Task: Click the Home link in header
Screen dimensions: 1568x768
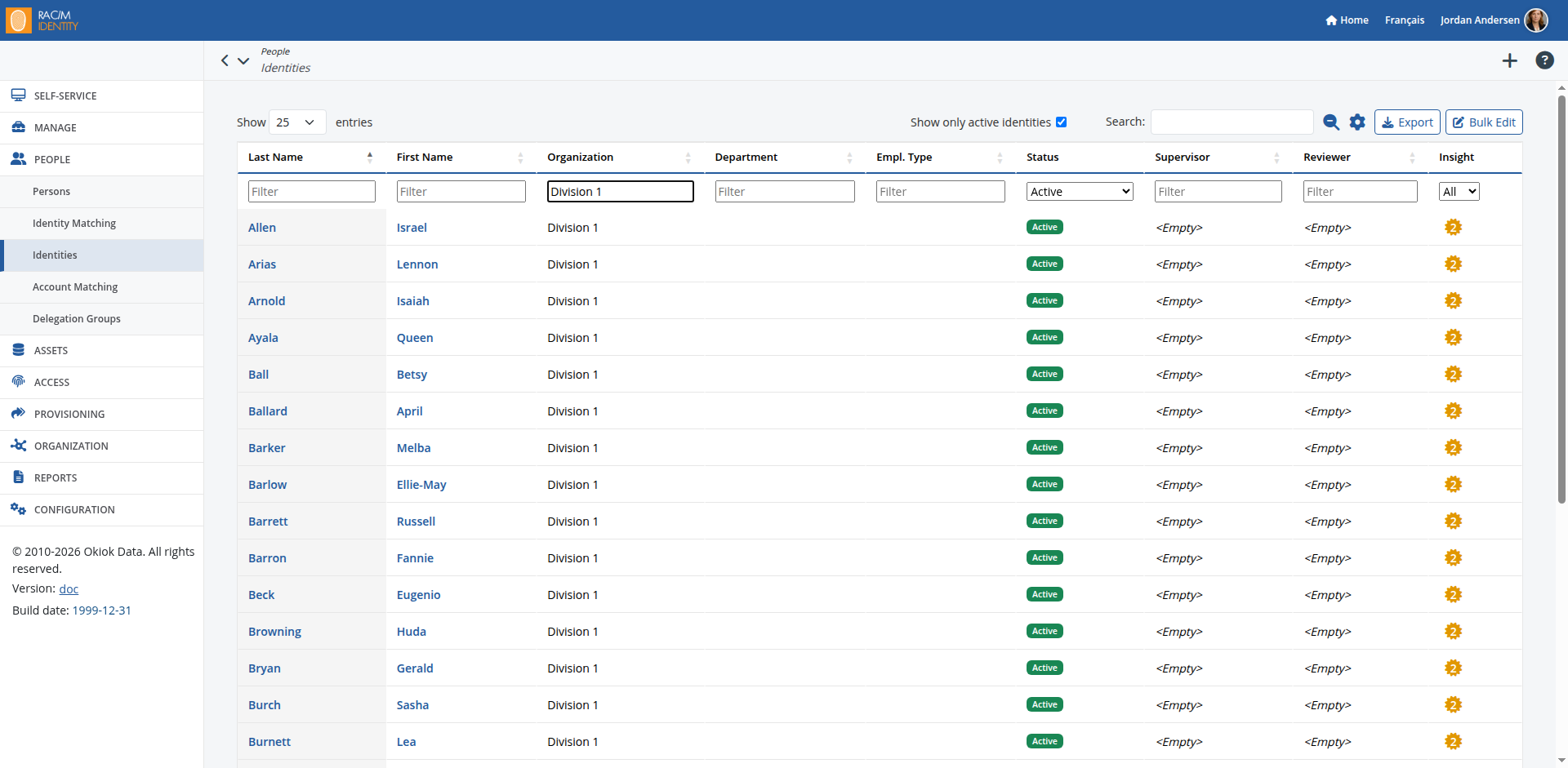Action: (1347, 20)
